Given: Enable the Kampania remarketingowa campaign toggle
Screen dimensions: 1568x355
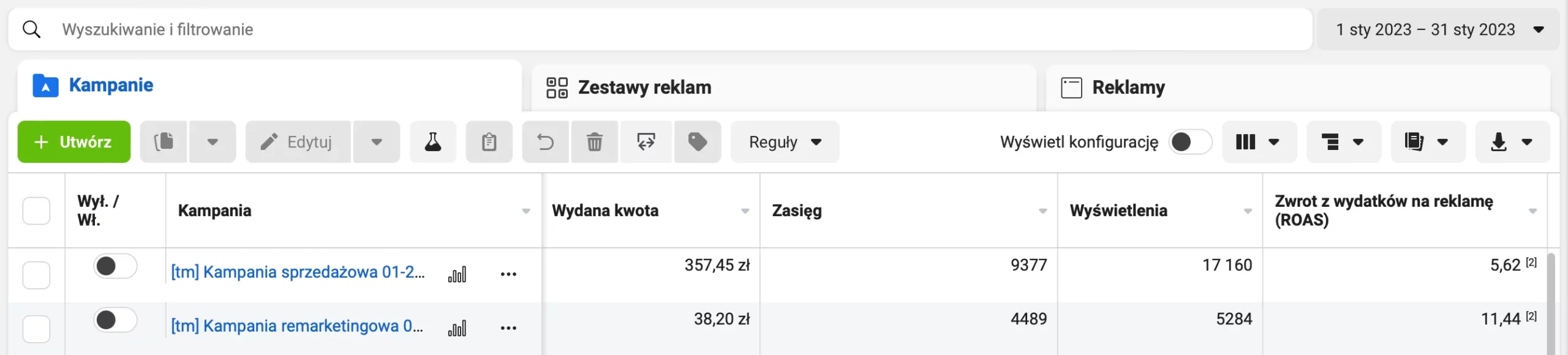Looking at the screenshot, I should tap(115, 319).
